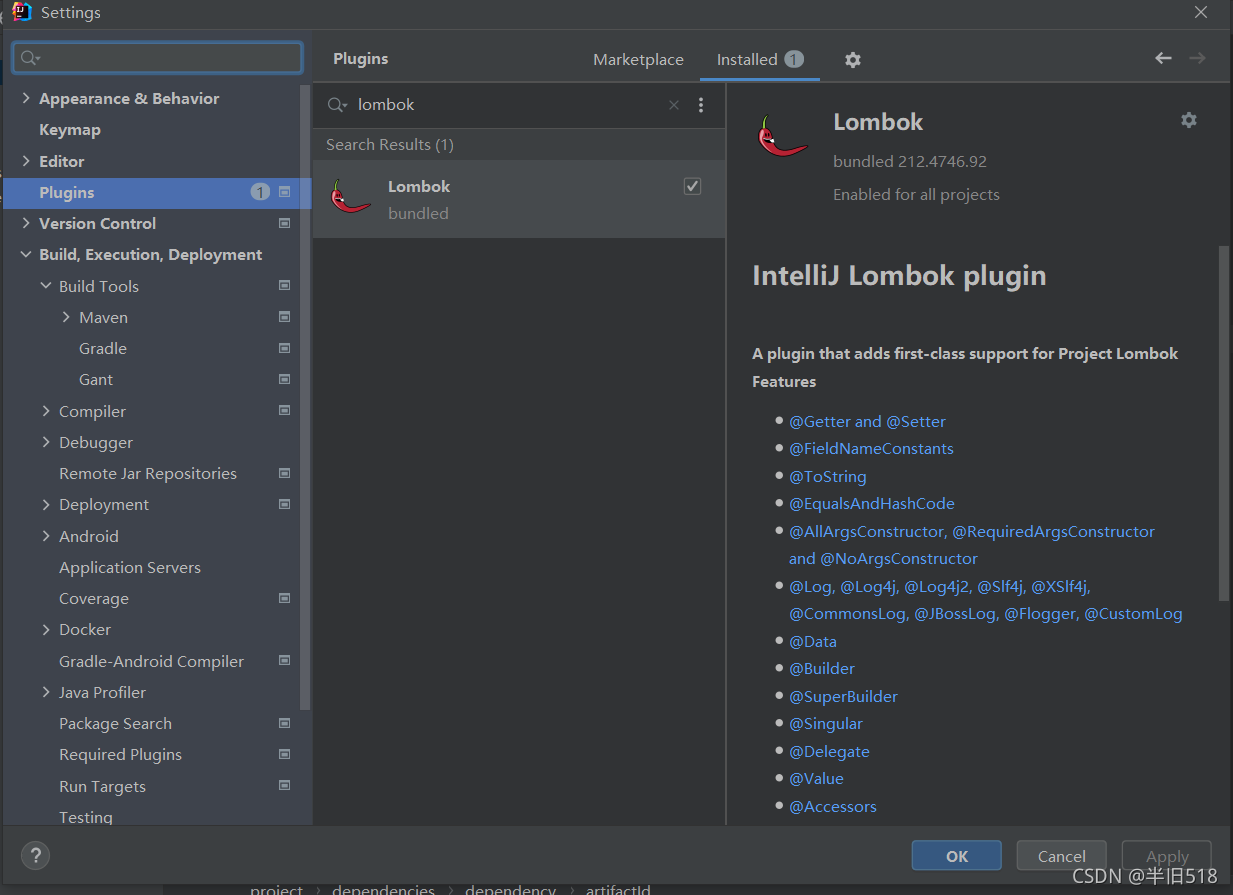Expand the Version Control section

(26, 223)
